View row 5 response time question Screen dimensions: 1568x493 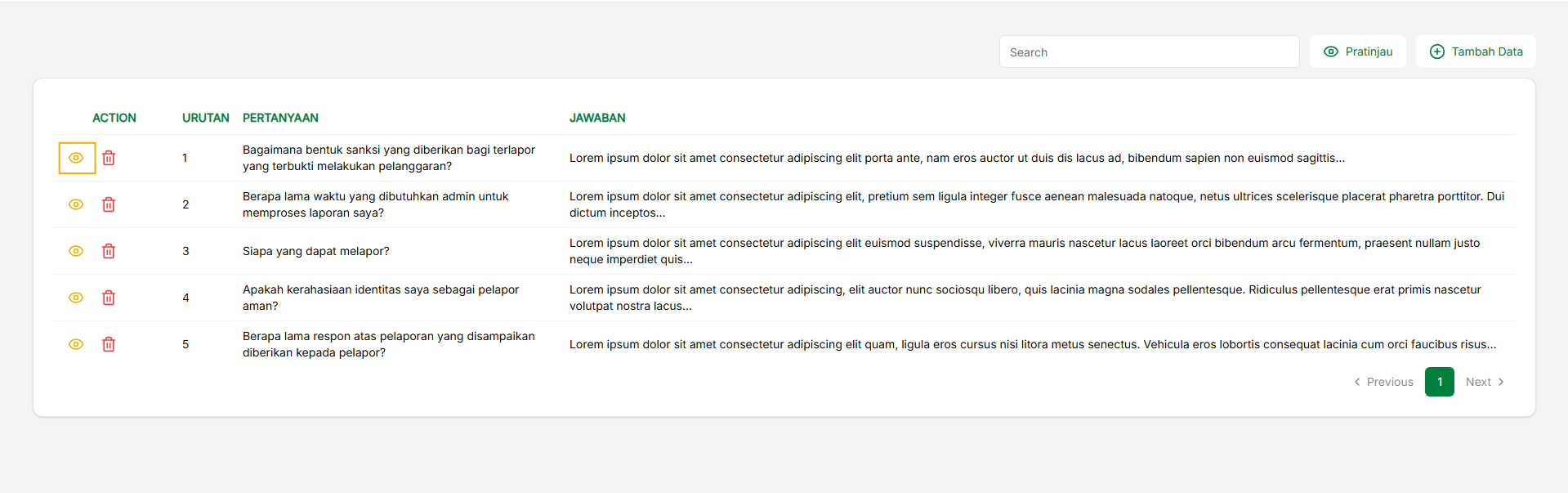click(76, 344)
